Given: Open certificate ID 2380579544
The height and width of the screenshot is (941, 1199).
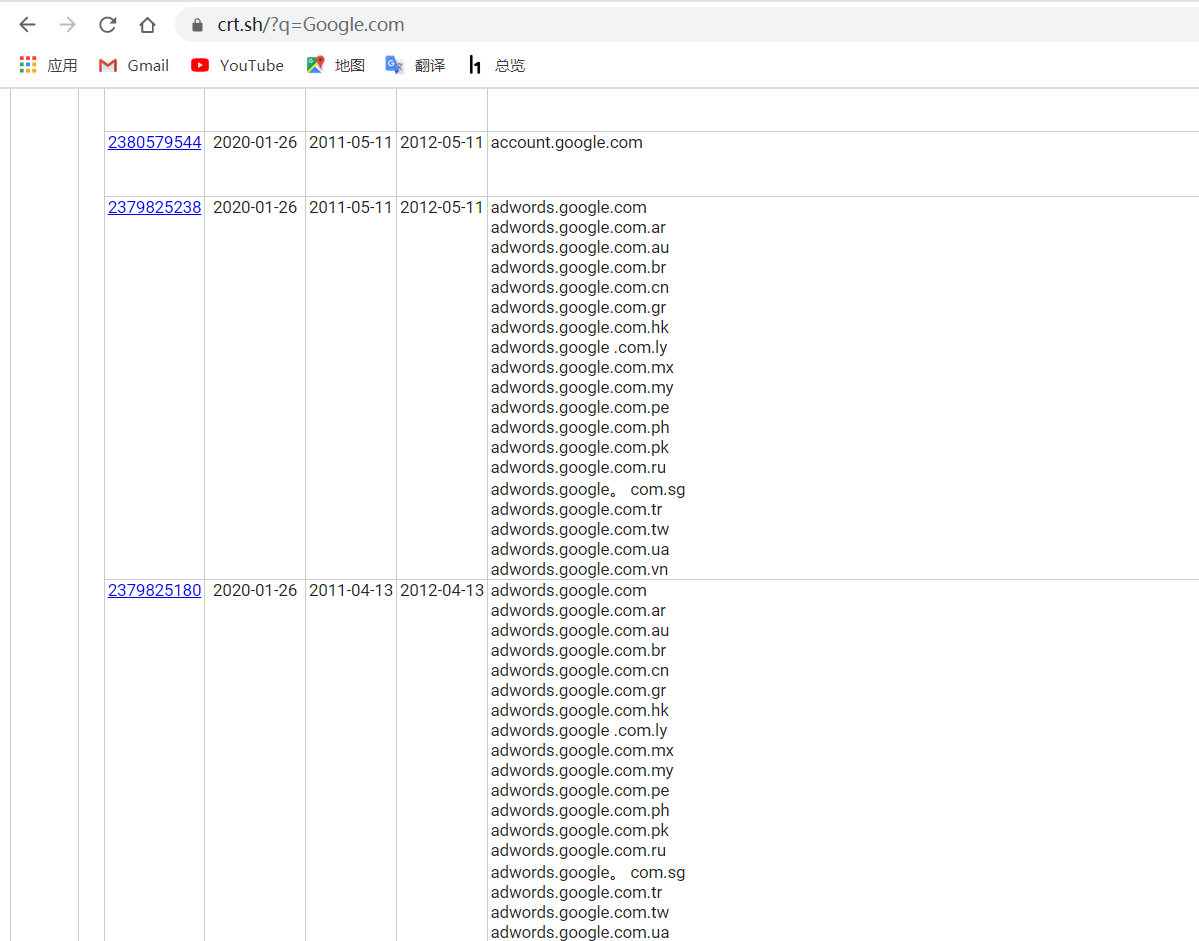Looking at the screenshot, I should pyautogui.click(x=154, y=142).
